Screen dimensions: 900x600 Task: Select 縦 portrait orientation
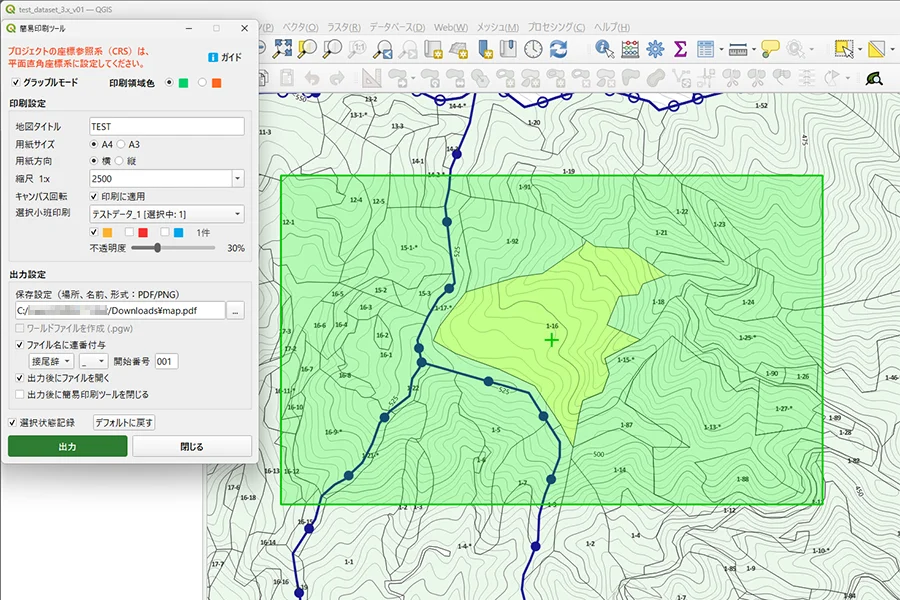(x=119, y=161)
